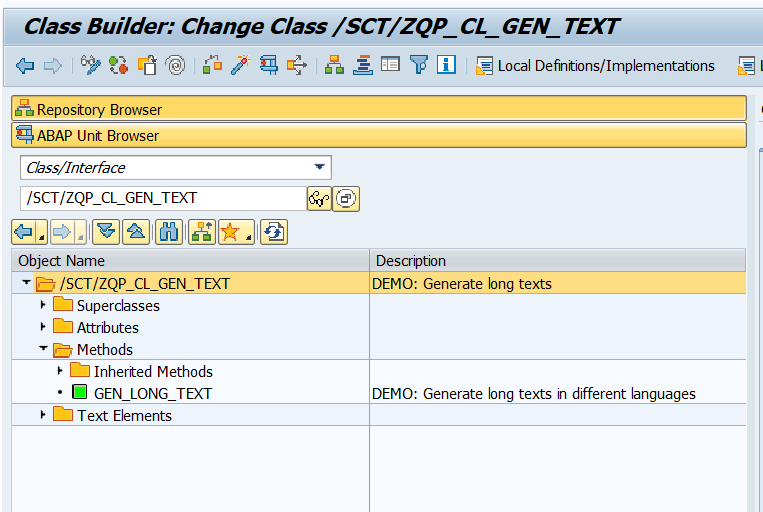763x512 pixels.
Task: Click the Display/Change pencil-glasses toolbar icon
Action: click(x=92, y=66)
